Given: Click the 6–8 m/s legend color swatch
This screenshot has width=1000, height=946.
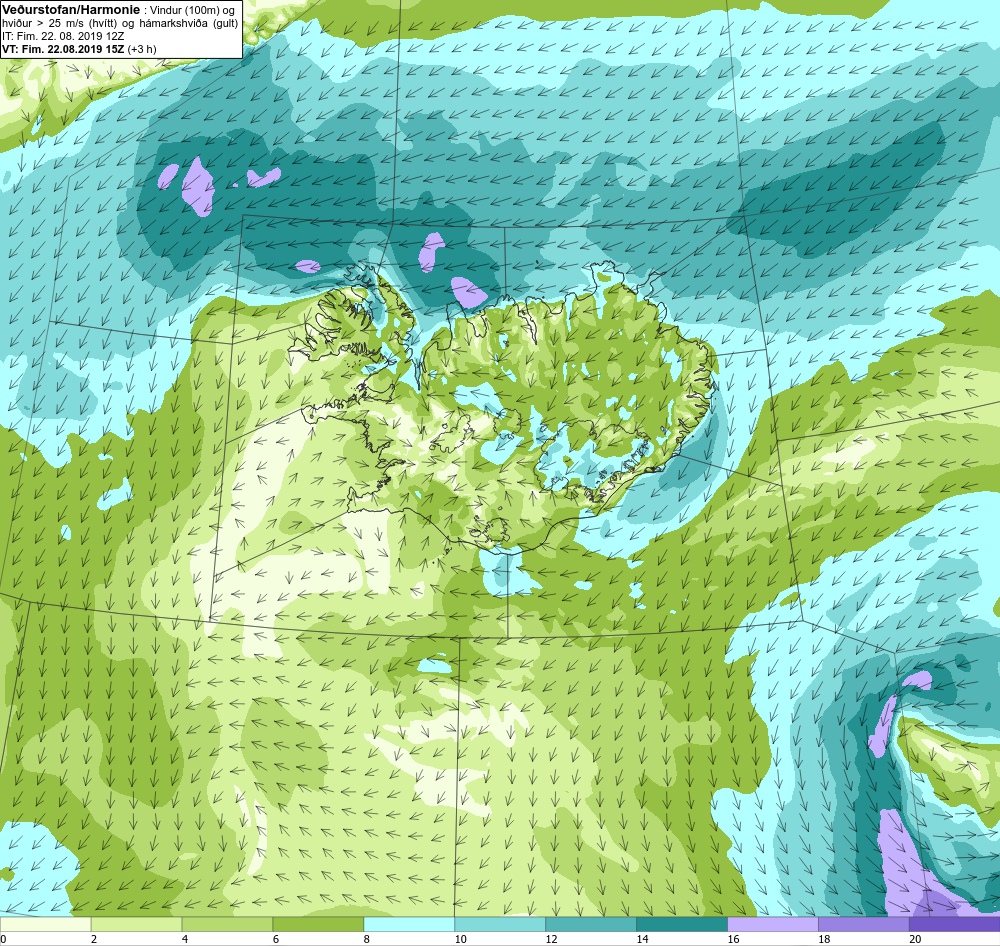Looking at the screenshot, I should [x=318, y=924].
